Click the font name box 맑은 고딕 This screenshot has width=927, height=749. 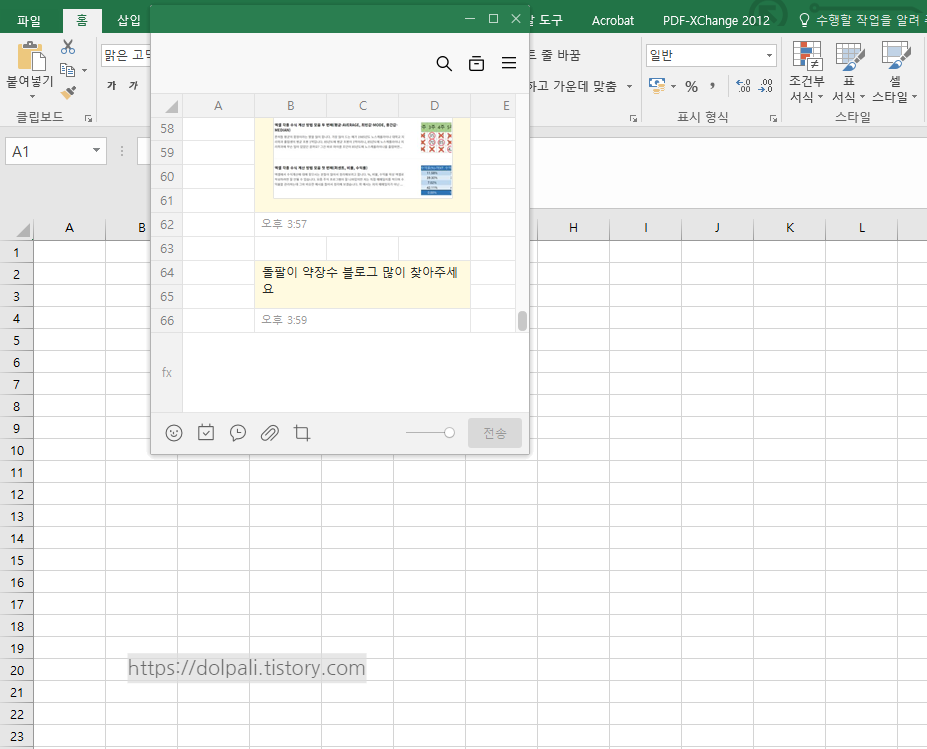coord(127,56)
